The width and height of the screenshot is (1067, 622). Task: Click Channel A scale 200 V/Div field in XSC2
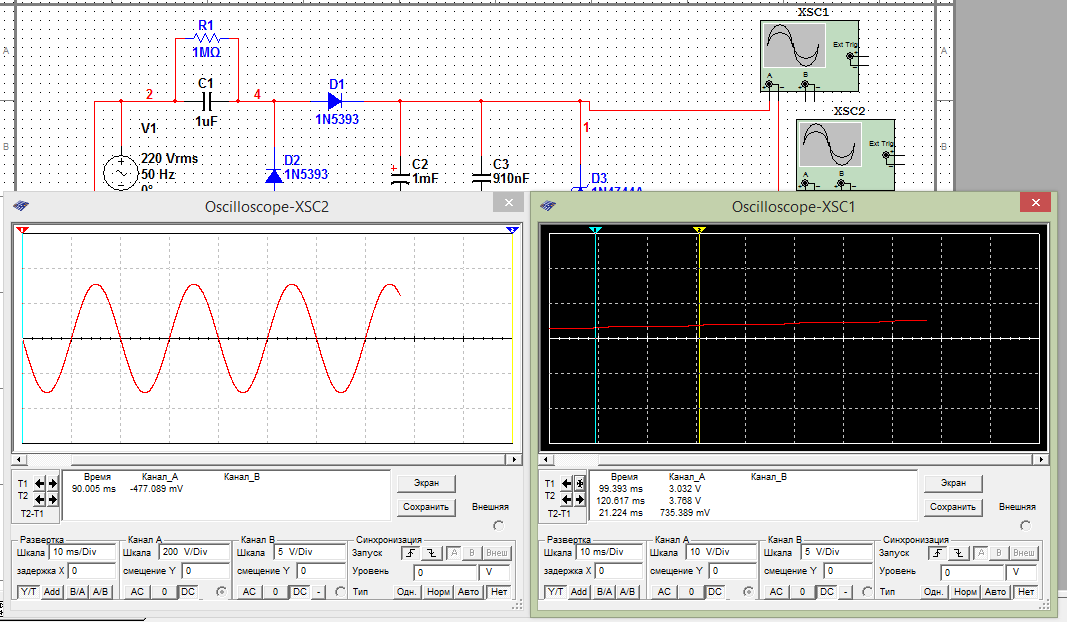[195, 552]
